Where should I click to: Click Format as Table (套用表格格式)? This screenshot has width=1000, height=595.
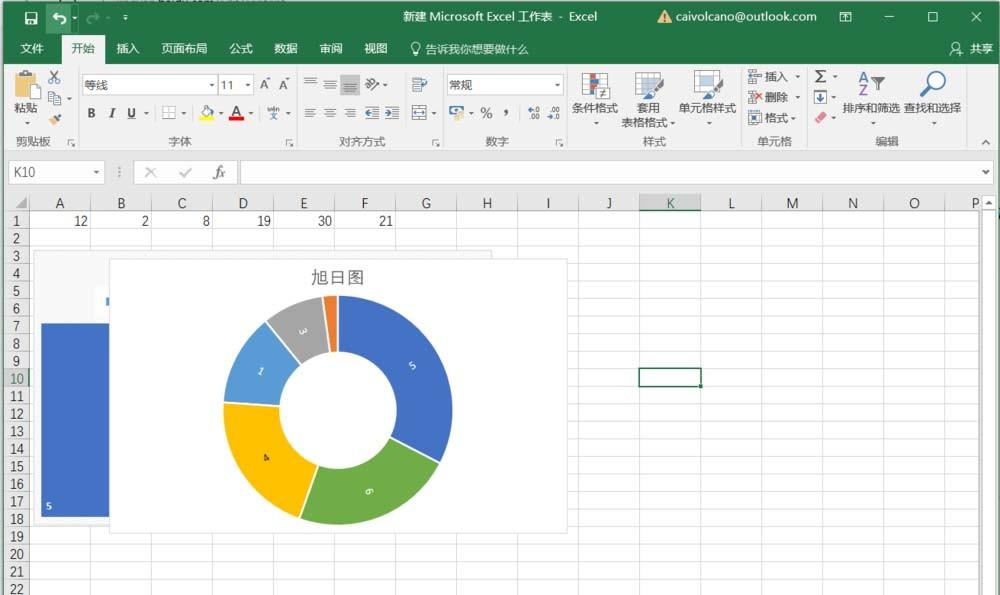[x=649, y=97]
